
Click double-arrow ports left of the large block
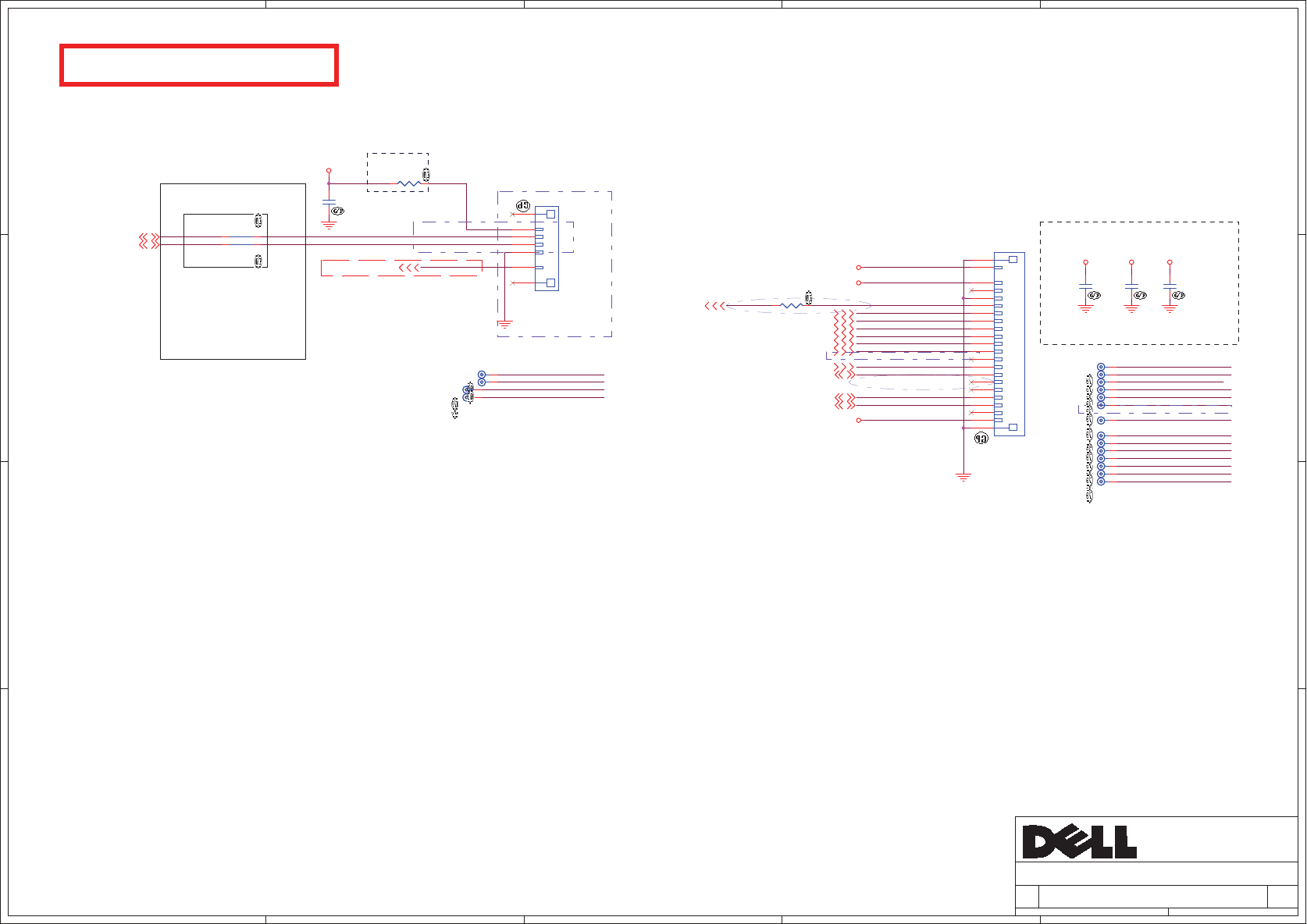[x=149, y=241]
